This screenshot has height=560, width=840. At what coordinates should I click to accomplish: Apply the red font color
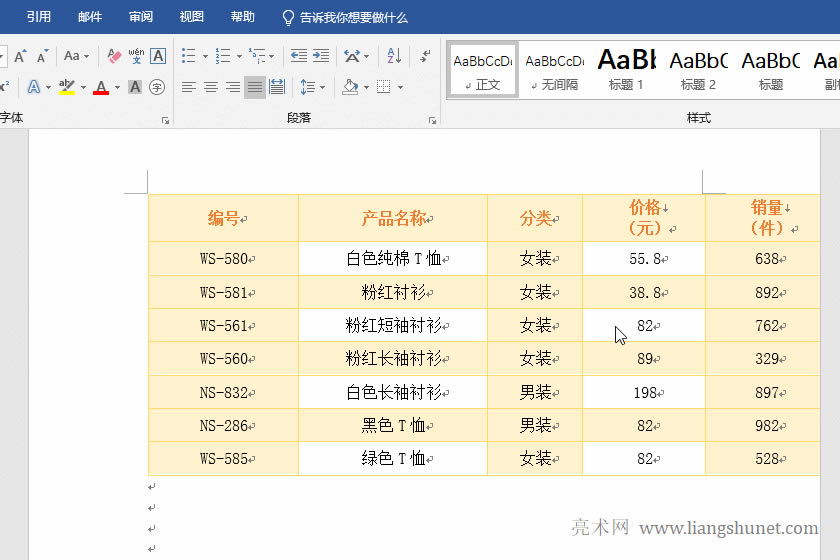click(101, 88)
